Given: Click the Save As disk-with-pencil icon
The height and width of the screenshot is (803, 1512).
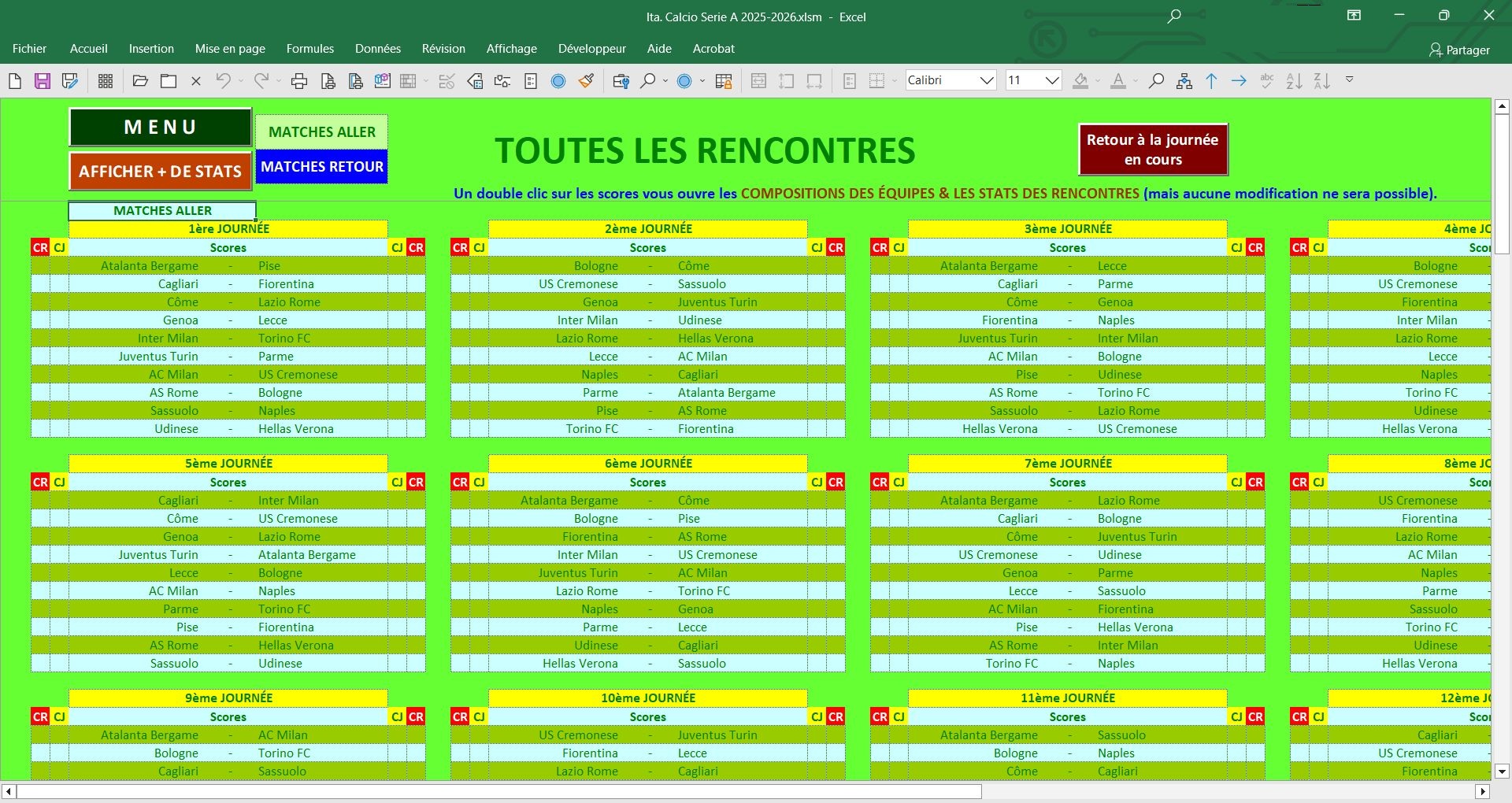Looking at the screenshot, I should [70, 80].
